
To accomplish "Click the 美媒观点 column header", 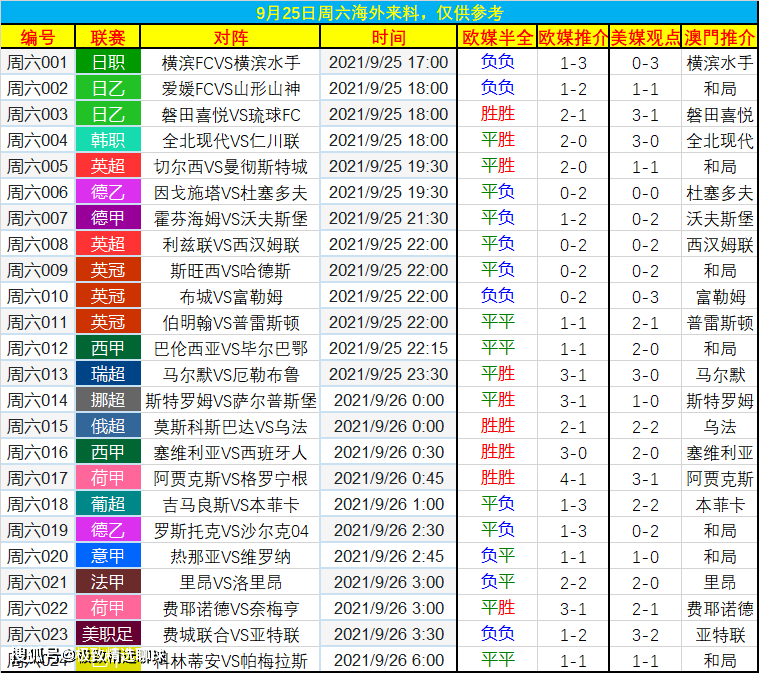I will pos(645,37).
